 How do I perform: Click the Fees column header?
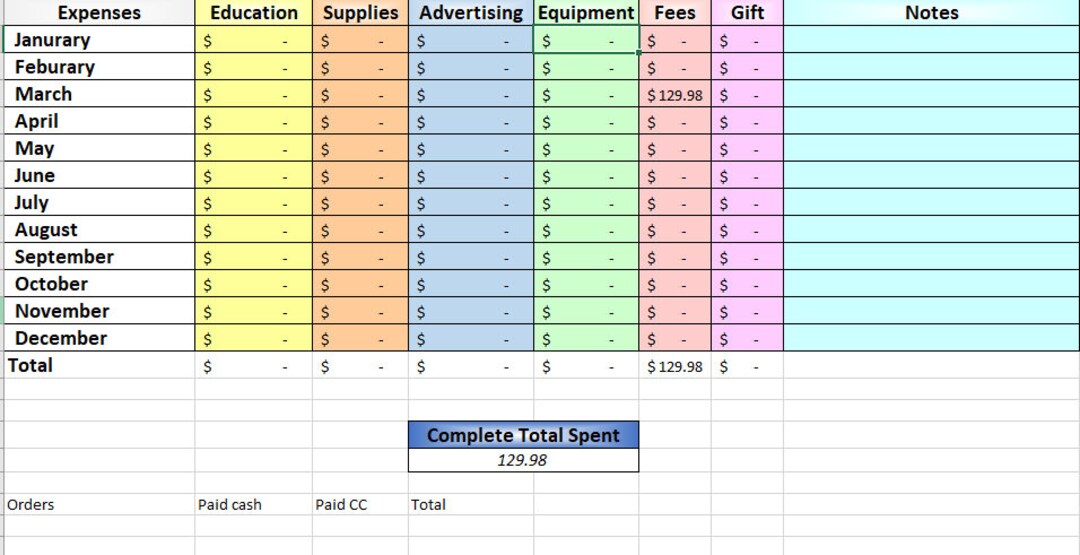point(675,12)
